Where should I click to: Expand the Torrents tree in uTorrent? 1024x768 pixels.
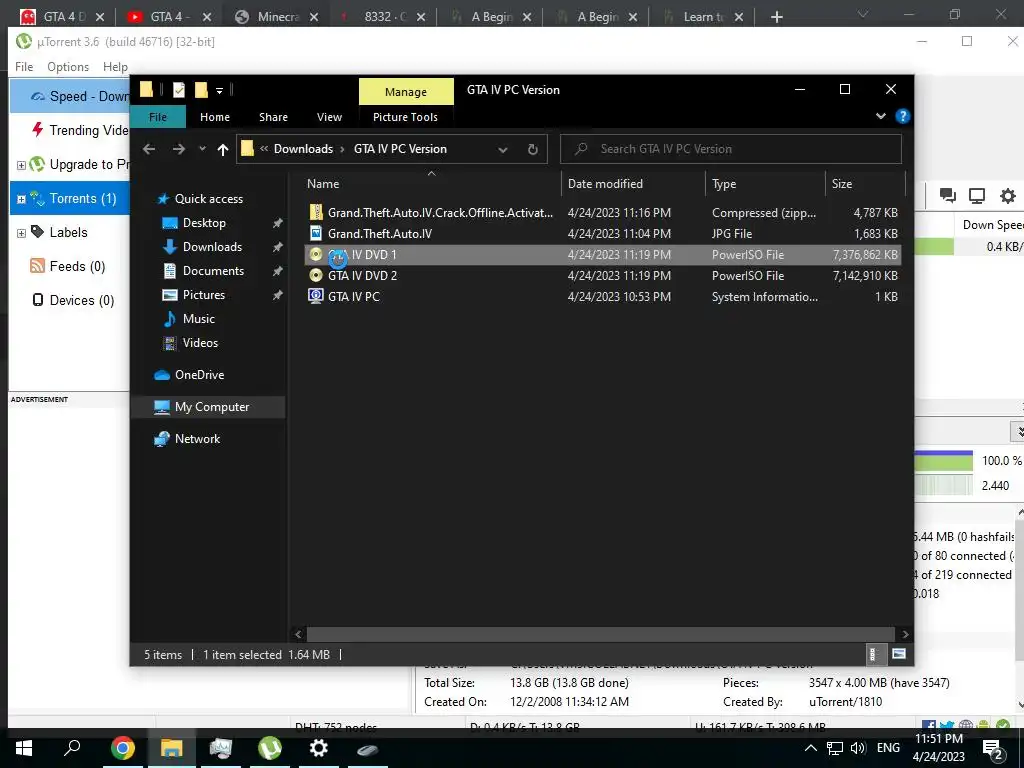[x=21, y=199]
